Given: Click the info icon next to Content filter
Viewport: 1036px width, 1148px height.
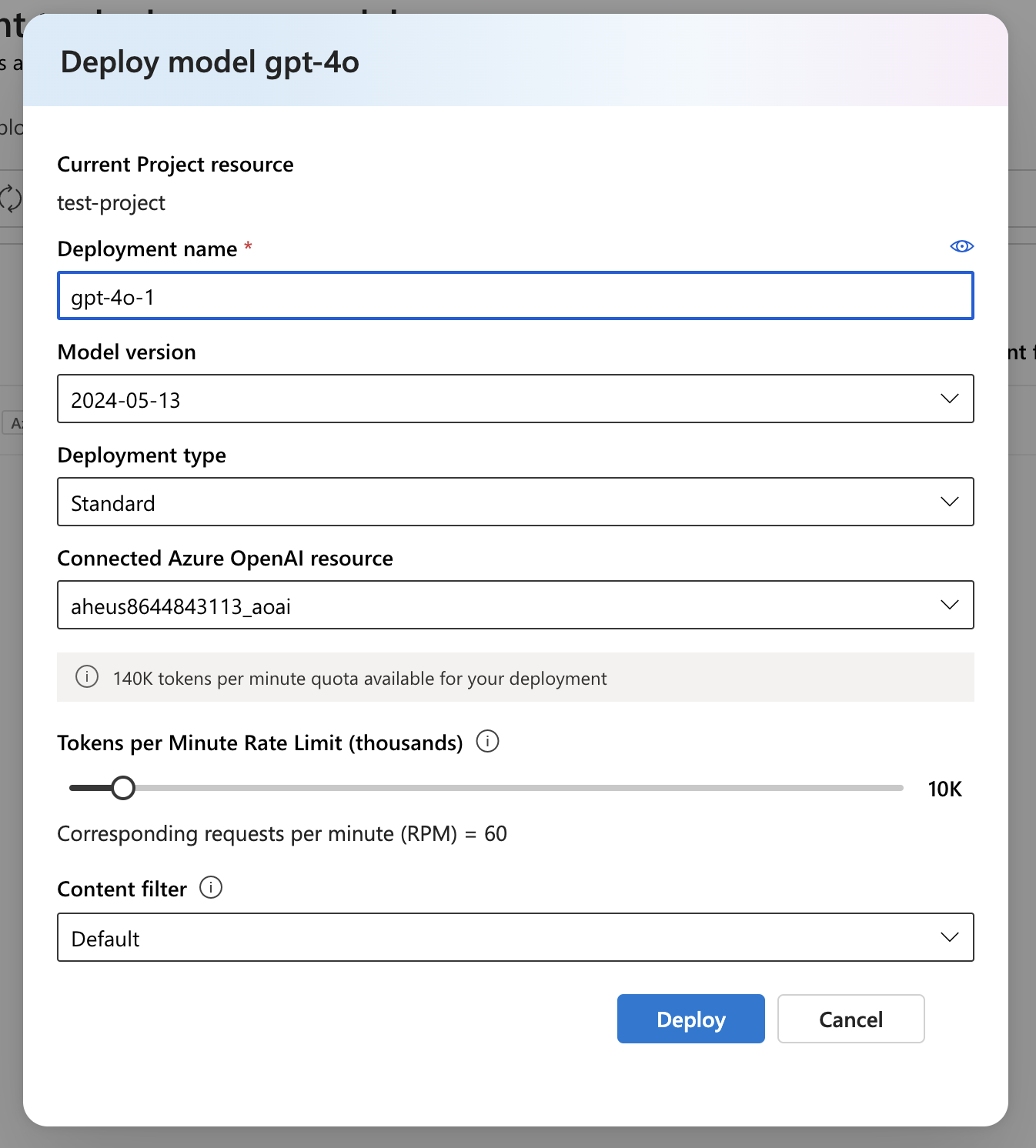Looking at the screenshot, I should point(211,887).
